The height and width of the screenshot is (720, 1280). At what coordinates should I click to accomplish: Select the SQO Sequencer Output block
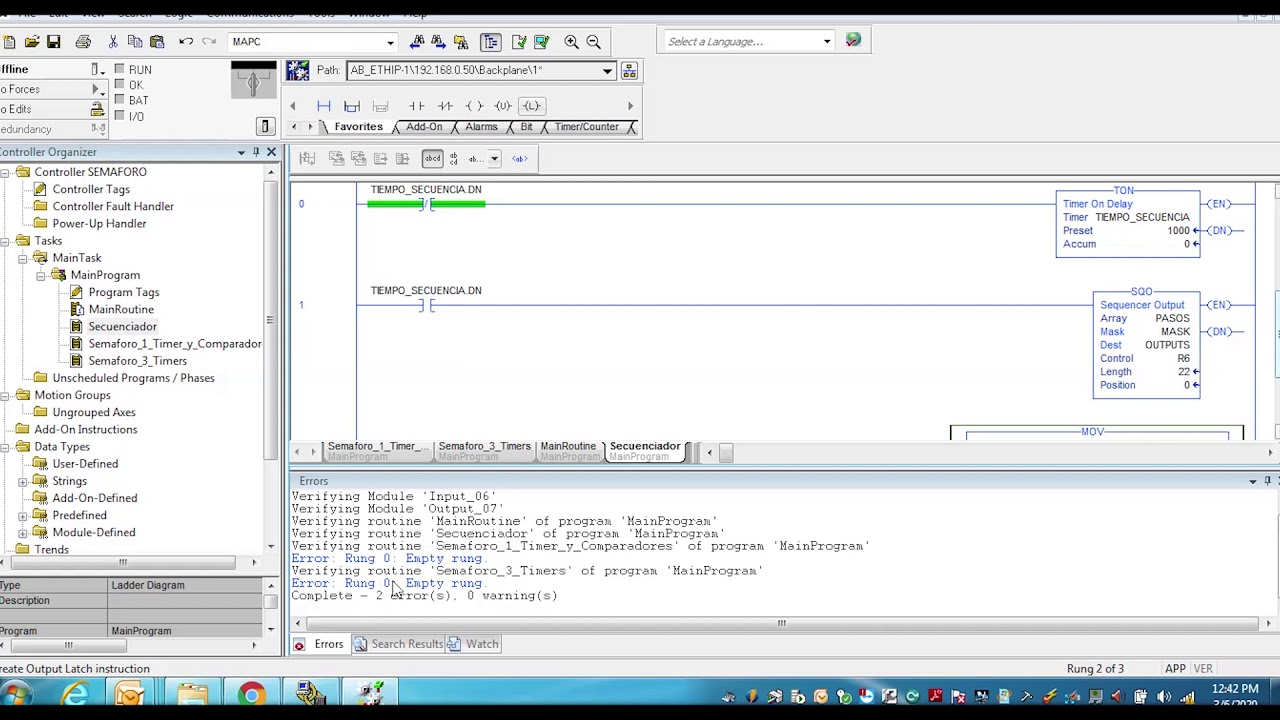(x=1146, y=345)
